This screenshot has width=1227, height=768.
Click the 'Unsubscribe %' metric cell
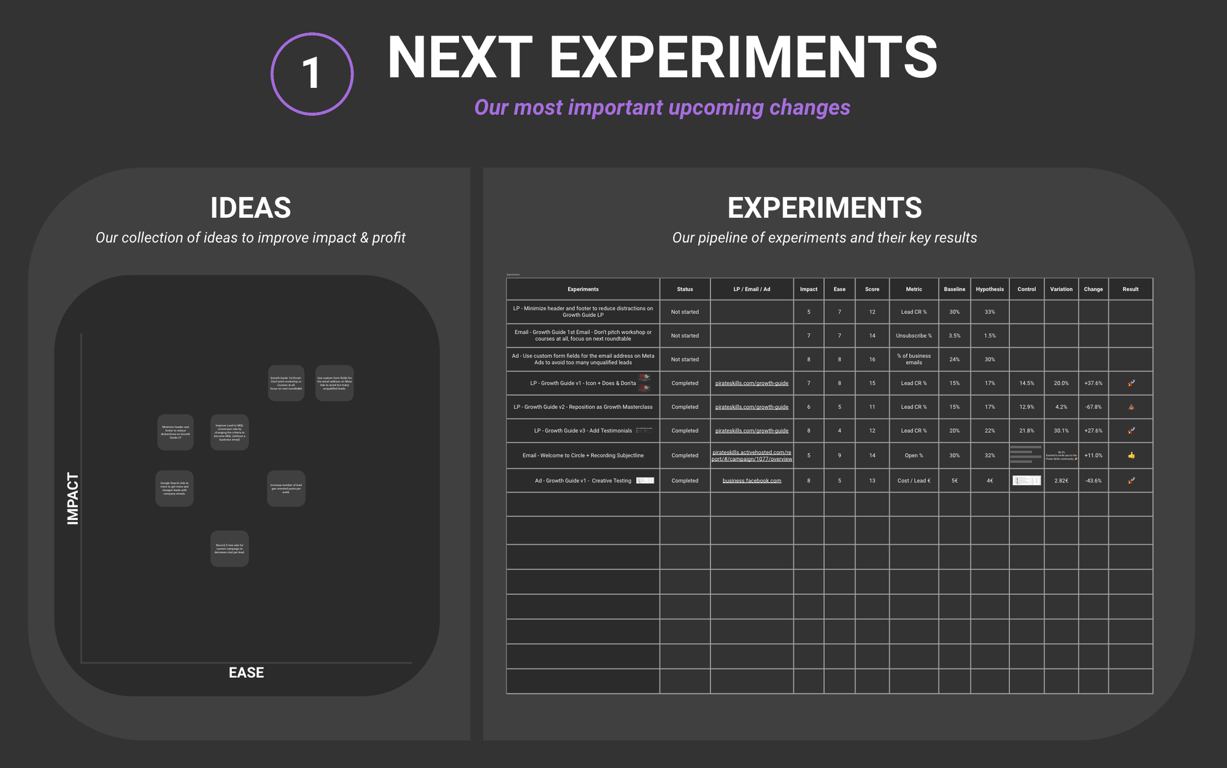point(914,336)
